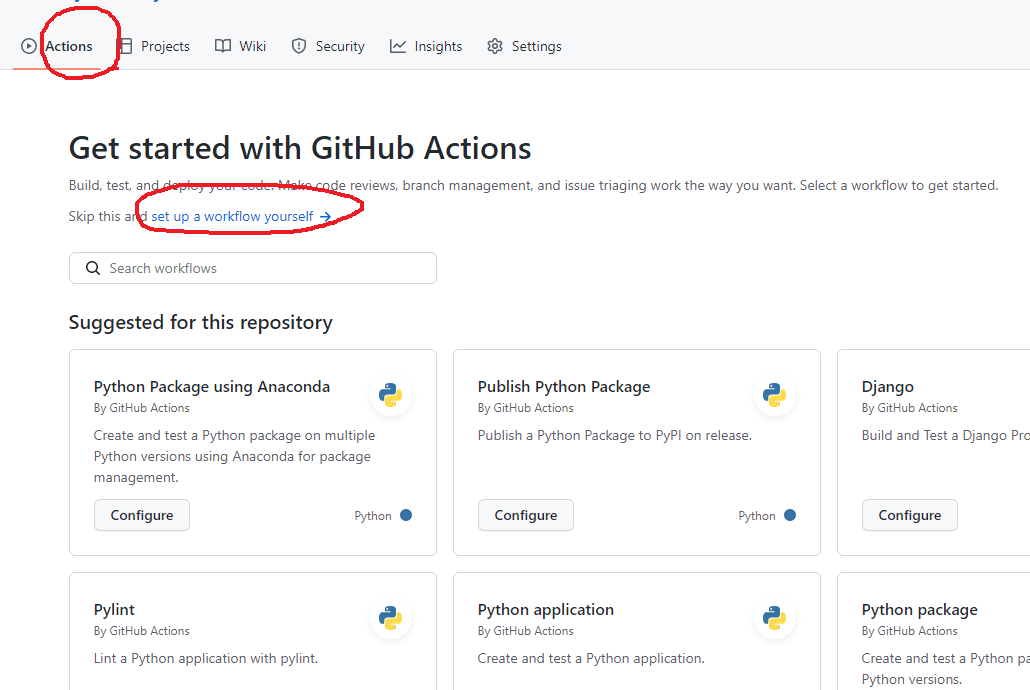Select the 'Django' card title
Image resolution: width=1030 pixels, height=690 pixels.
(887, 386)
